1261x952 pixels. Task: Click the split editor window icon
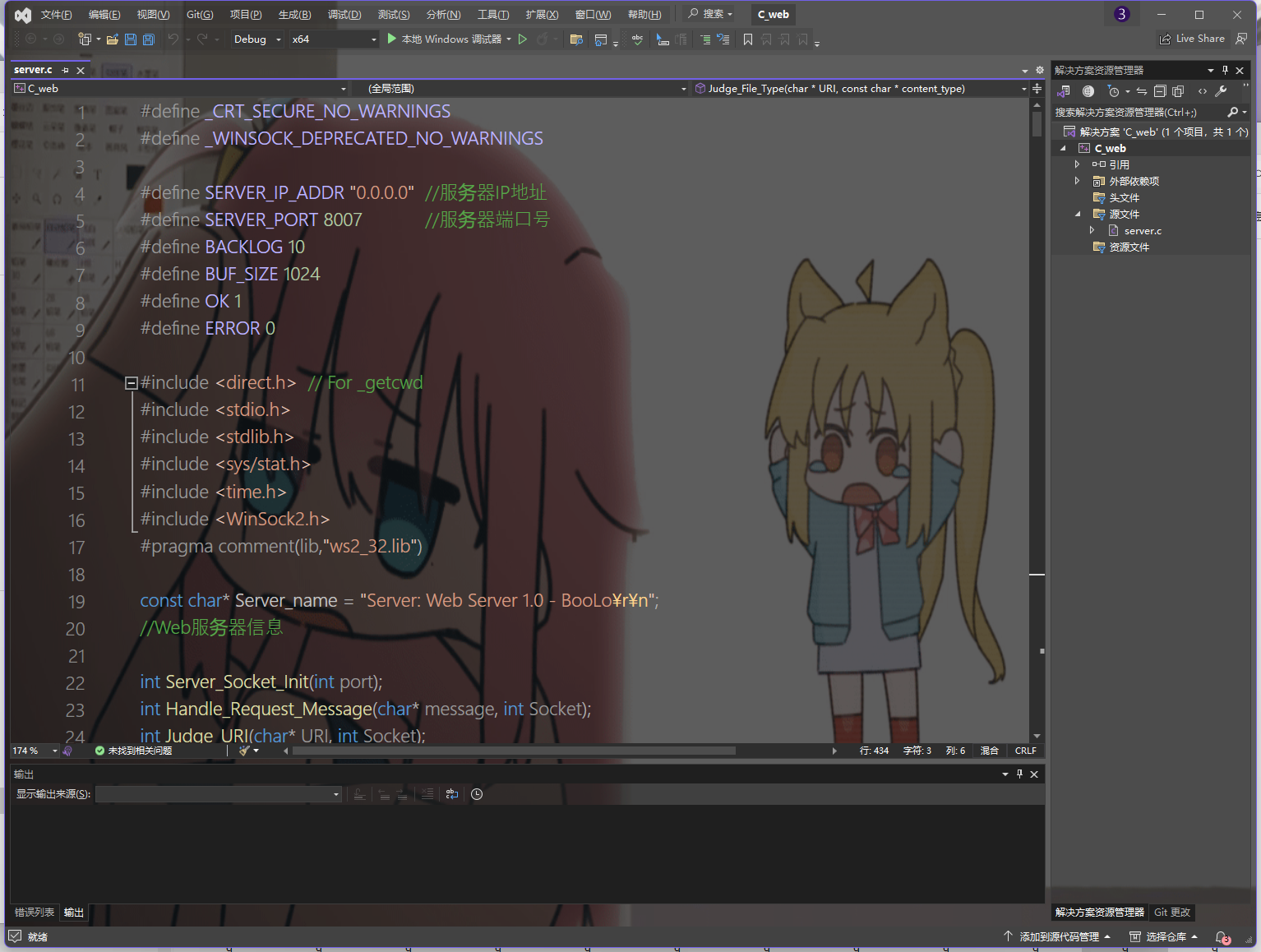click(x=1037, y=88)
